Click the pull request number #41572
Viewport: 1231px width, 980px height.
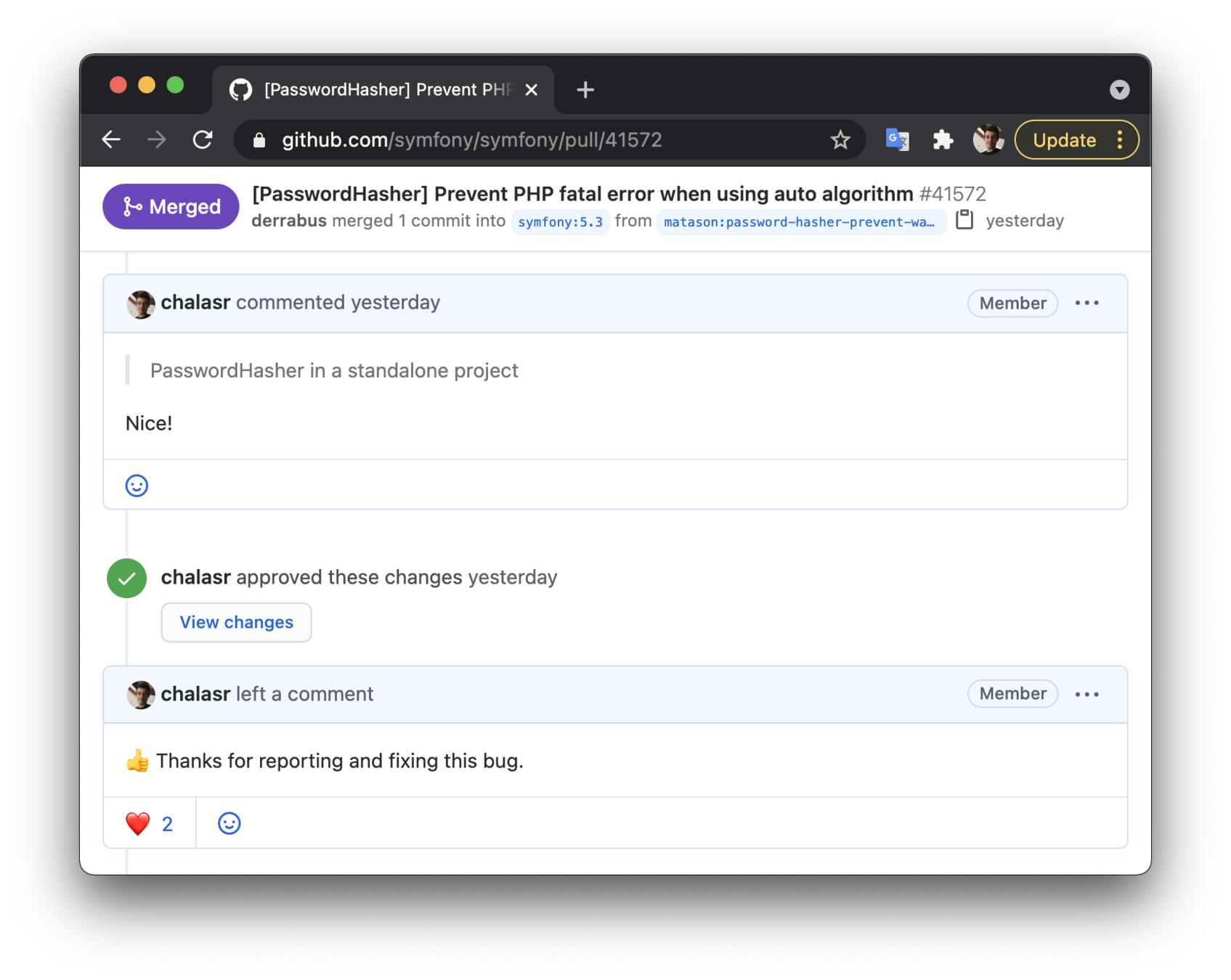[952, 194]
